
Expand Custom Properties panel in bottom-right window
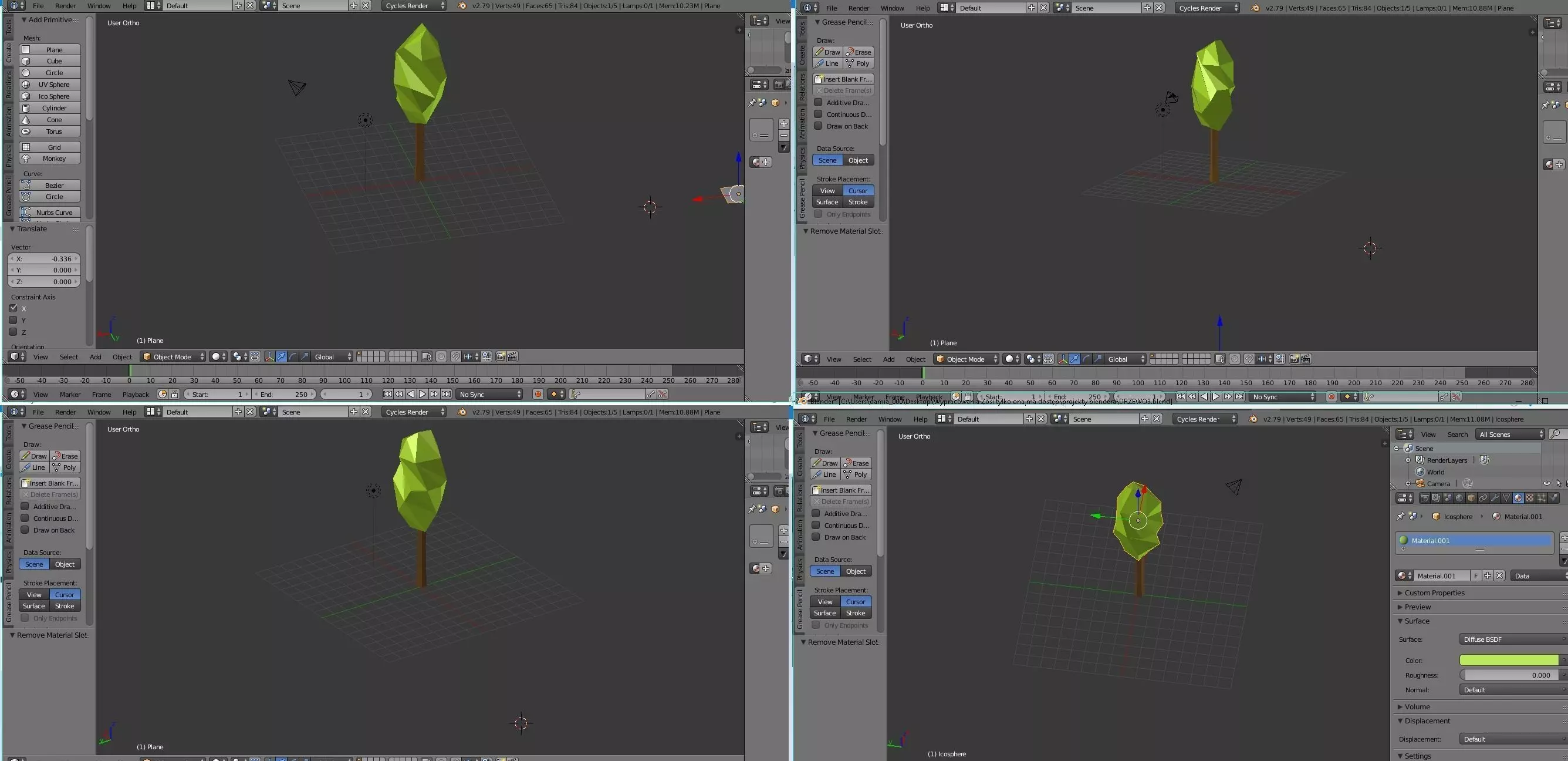[1434, 593]
